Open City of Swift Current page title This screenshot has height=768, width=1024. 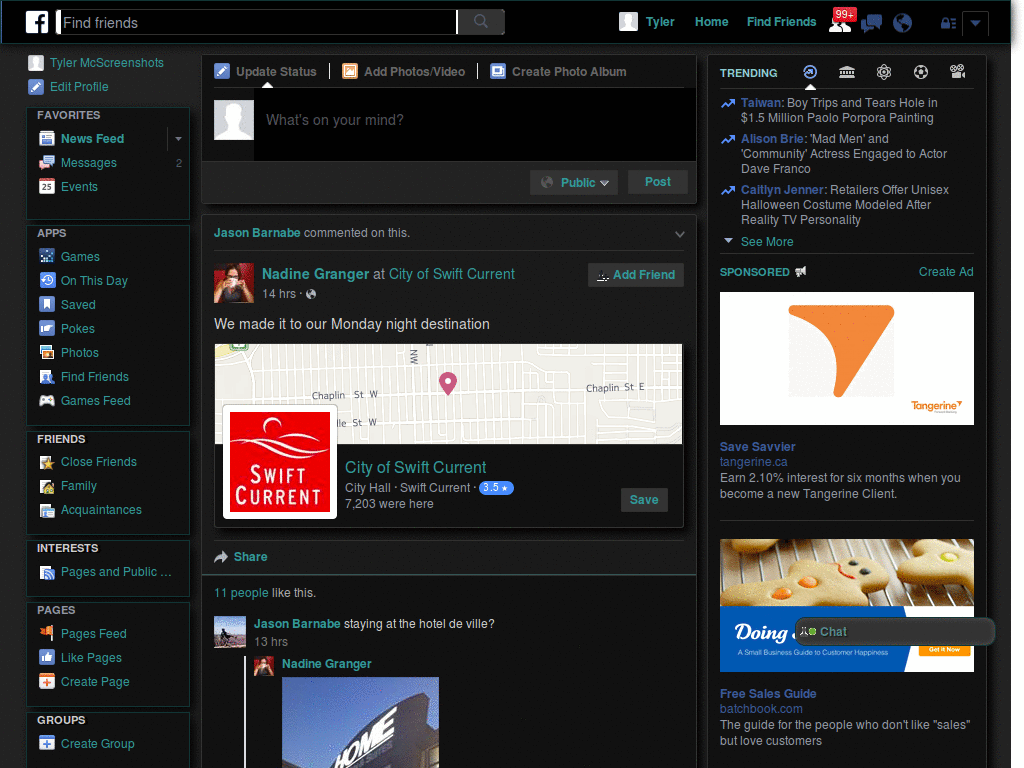pyautogui.click(x=415, y=468)
